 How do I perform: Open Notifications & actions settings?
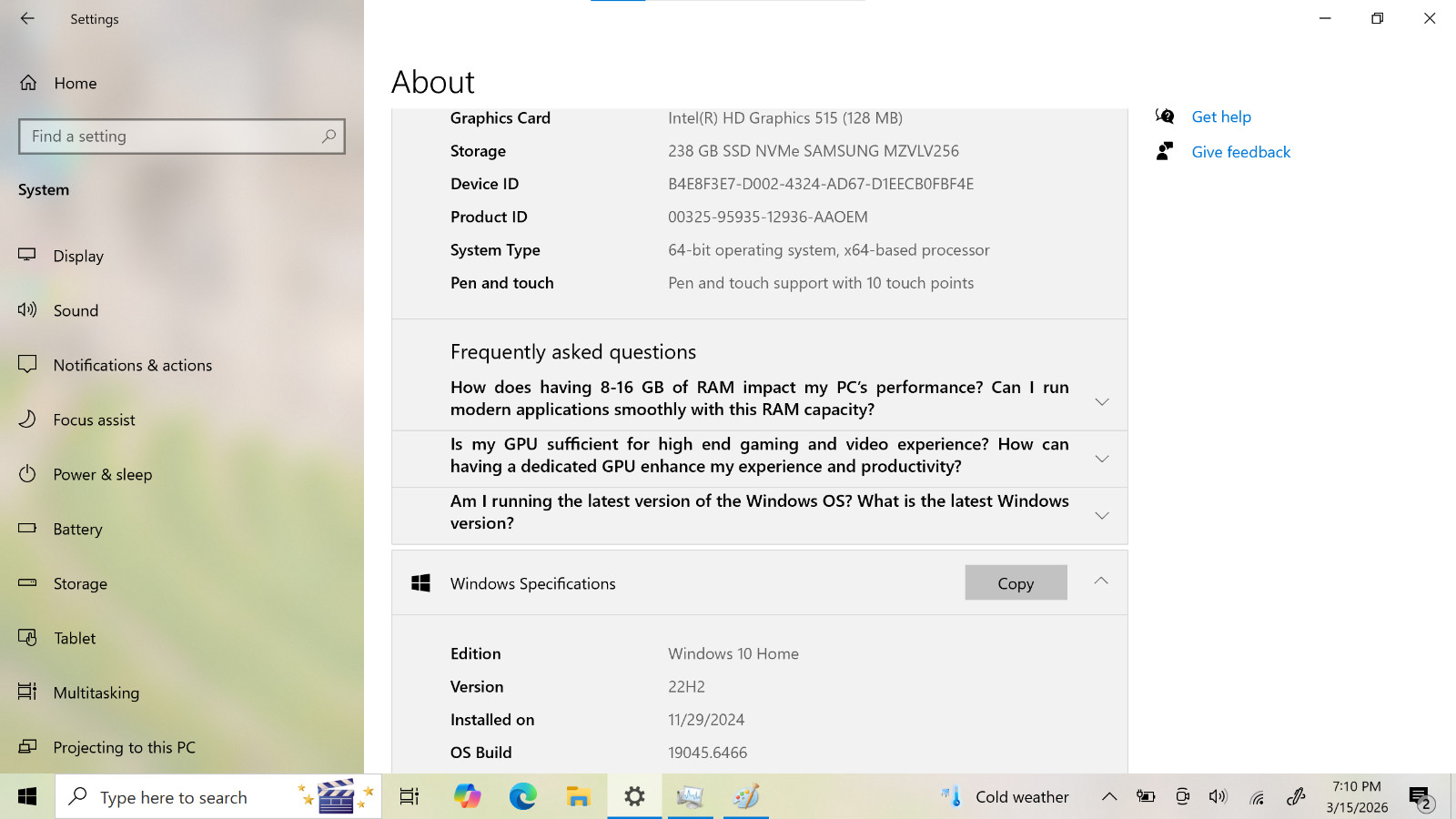pos(182,365)
